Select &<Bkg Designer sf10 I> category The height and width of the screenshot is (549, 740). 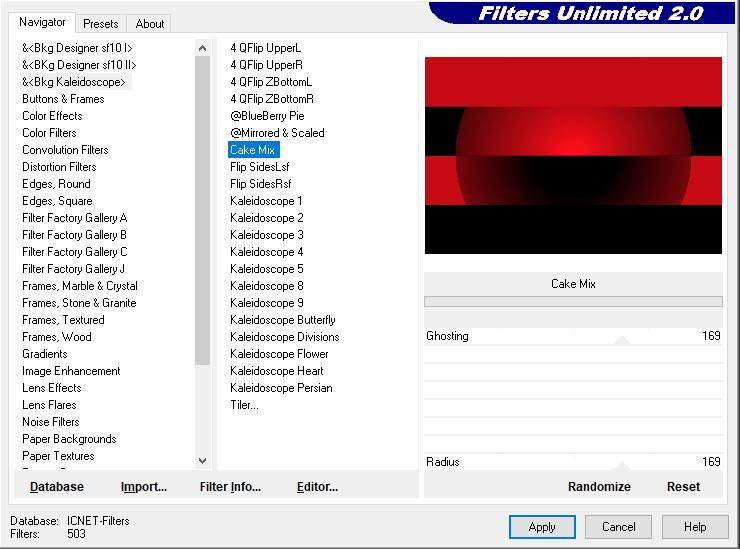pos(77,48)
